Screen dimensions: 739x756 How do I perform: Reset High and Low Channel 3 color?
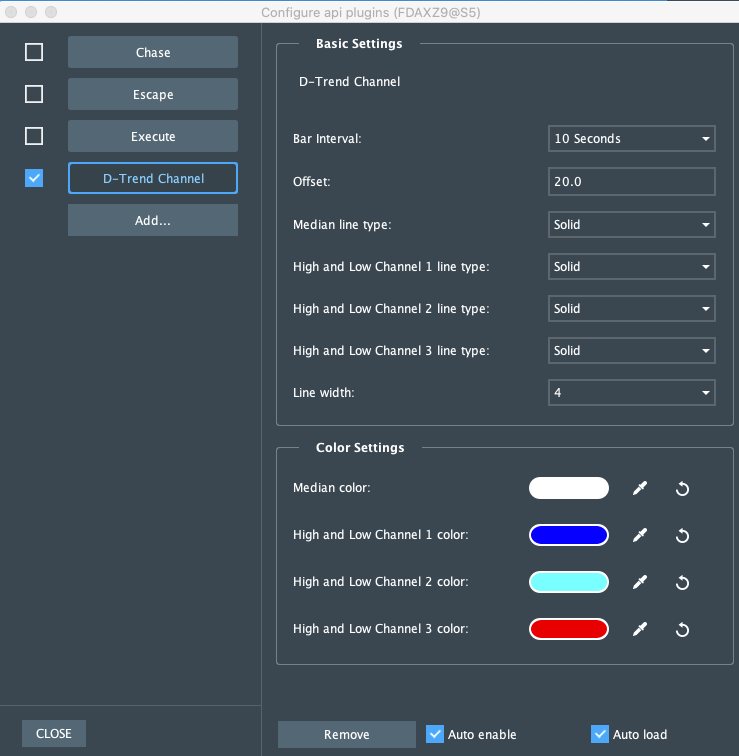click(682, 629)
